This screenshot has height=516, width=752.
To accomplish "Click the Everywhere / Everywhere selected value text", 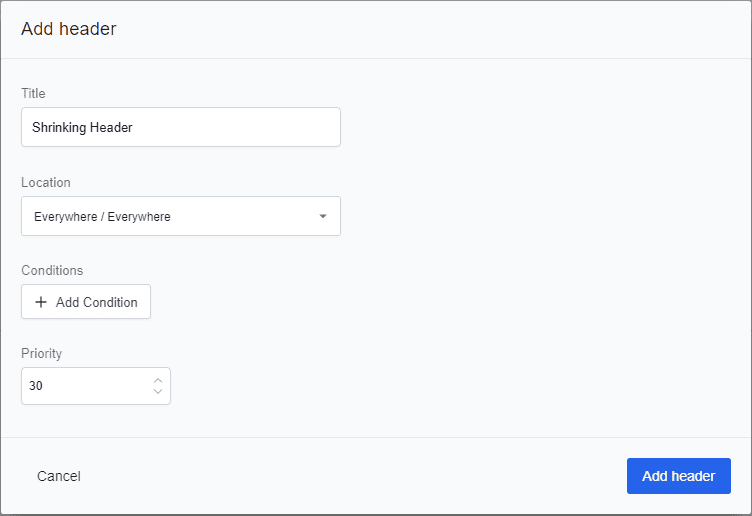I will (x=102, y=216).
